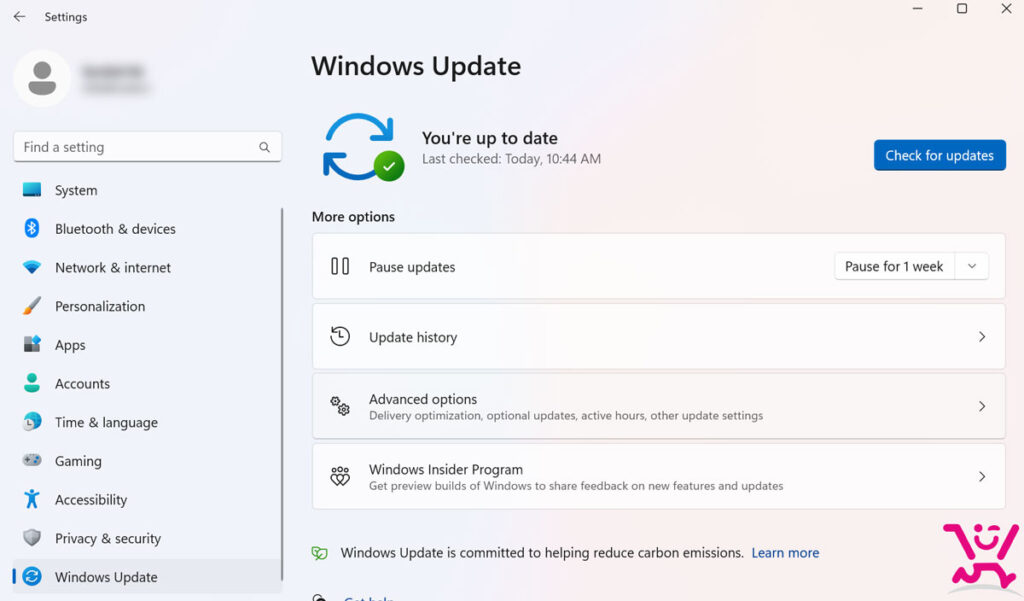The width and height of the screenshot is (1024, 601).
Task: Minimize the Settings window
Action: coord(918,8)
